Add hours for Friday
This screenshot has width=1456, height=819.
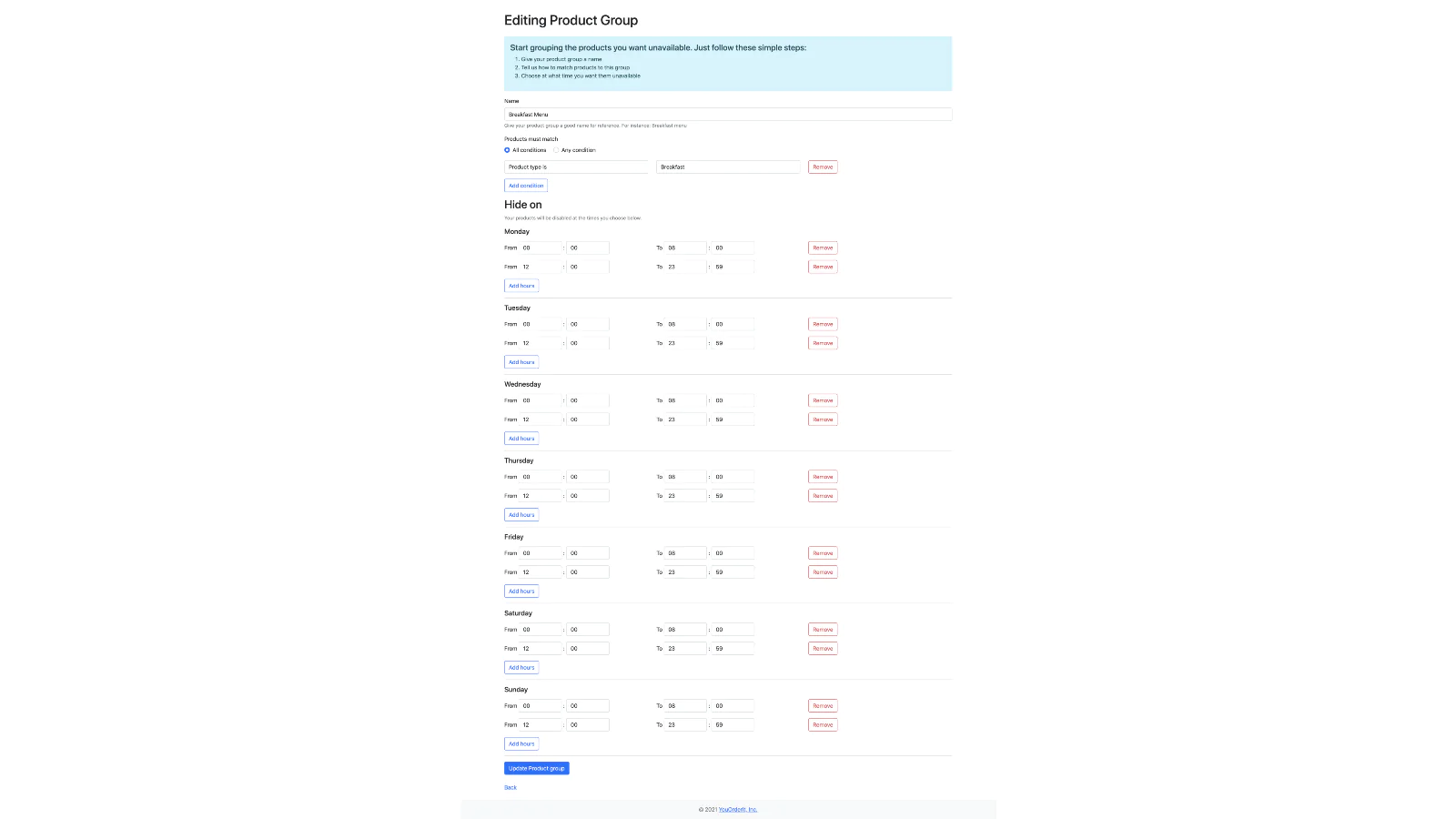(521, 591)
